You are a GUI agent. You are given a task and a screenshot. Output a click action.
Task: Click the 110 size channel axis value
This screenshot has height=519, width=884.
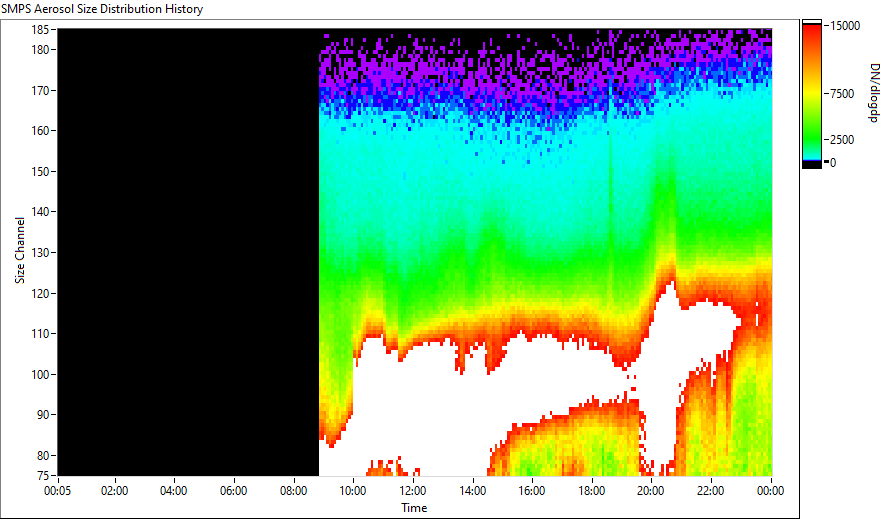(x=40, y=334)
